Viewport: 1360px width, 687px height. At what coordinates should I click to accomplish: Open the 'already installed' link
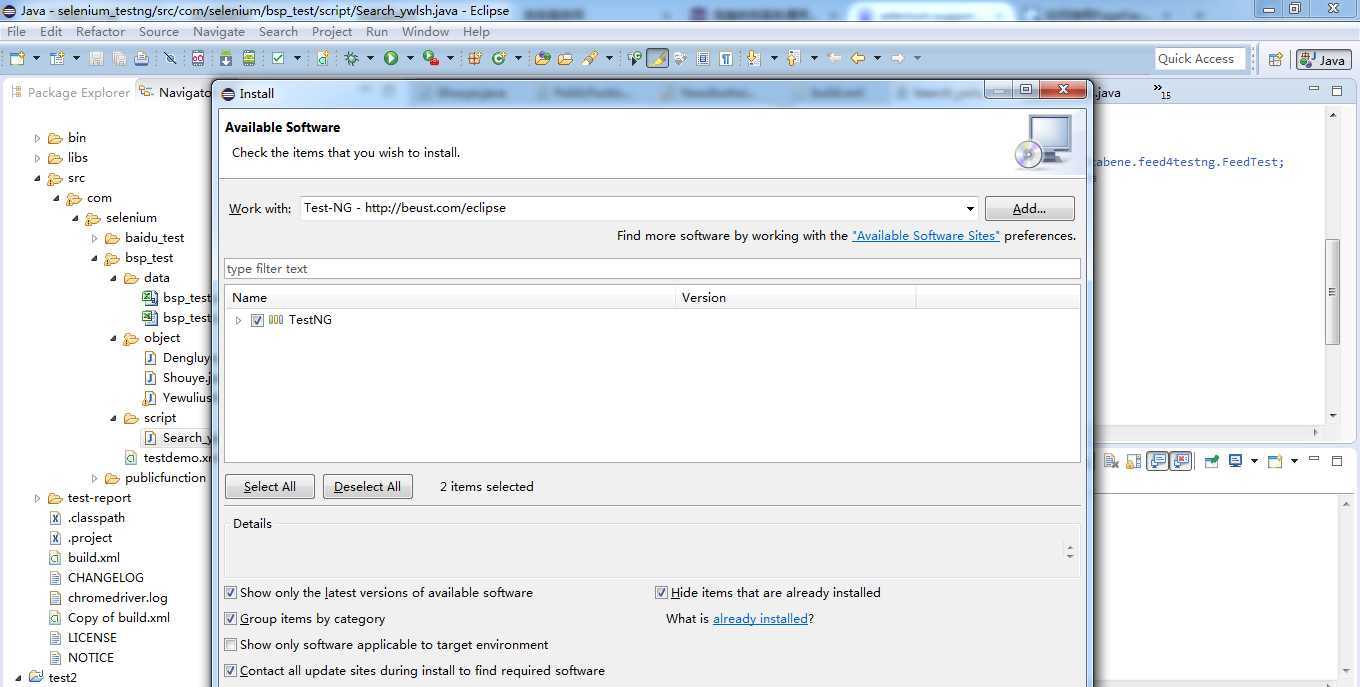tap(760, 619)
